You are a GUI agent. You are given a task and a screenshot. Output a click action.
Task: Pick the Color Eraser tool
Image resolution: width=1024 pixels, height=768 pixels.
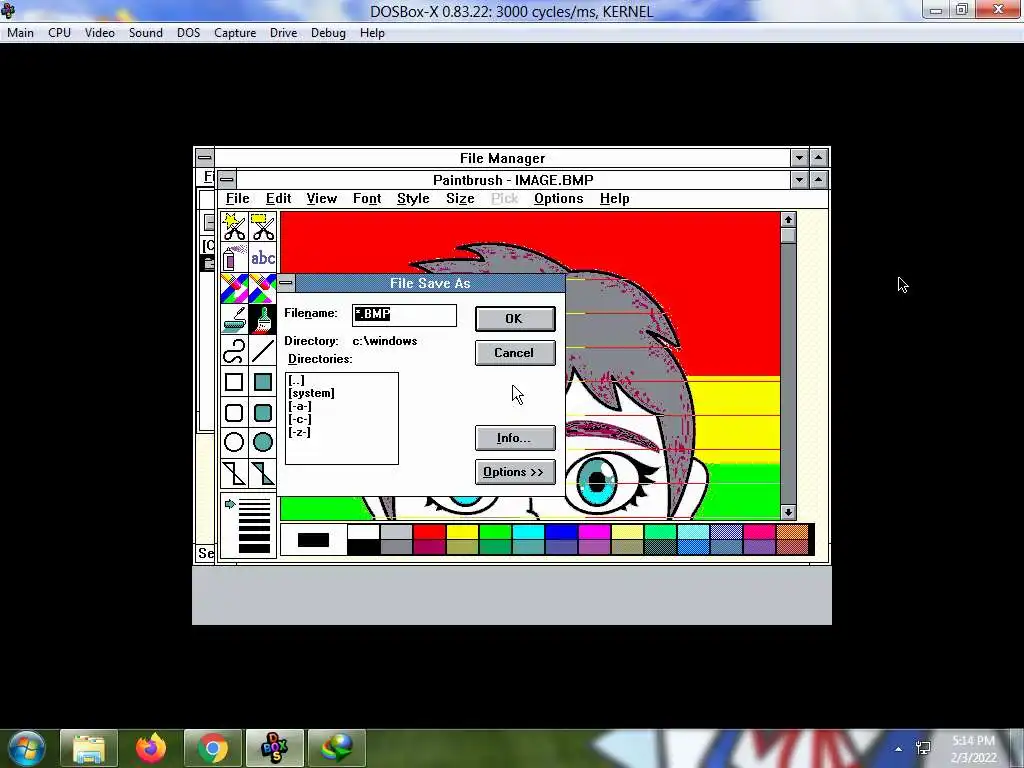234,289
